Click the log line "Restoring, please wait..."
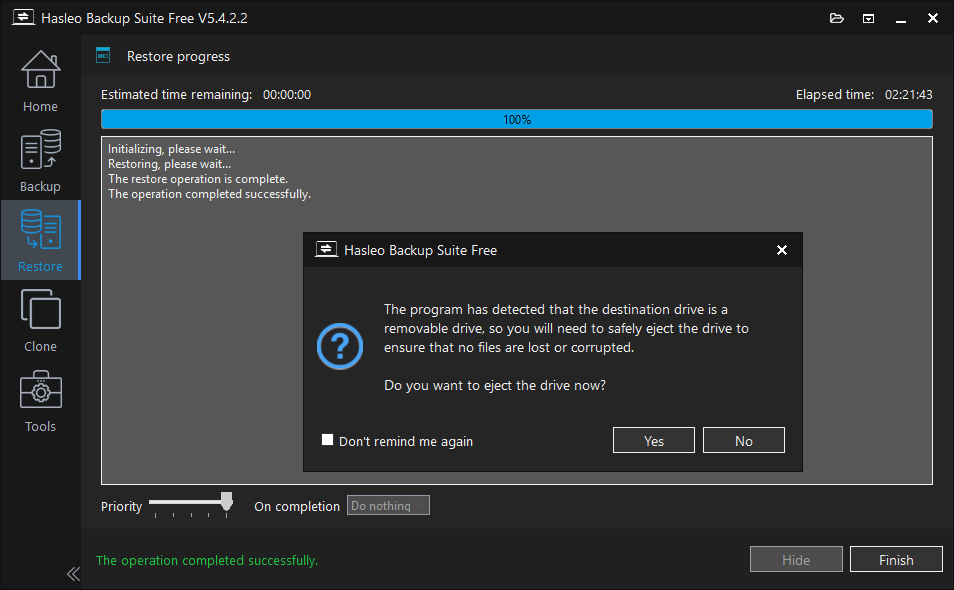The image size is (954, 590). (x=169, y=164)
